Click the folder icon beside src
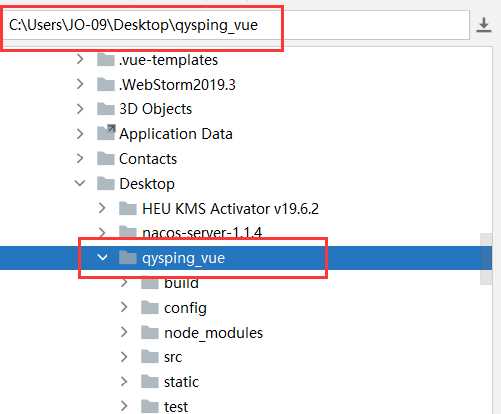This screenshot has height=414, width=501. (150, 357)
